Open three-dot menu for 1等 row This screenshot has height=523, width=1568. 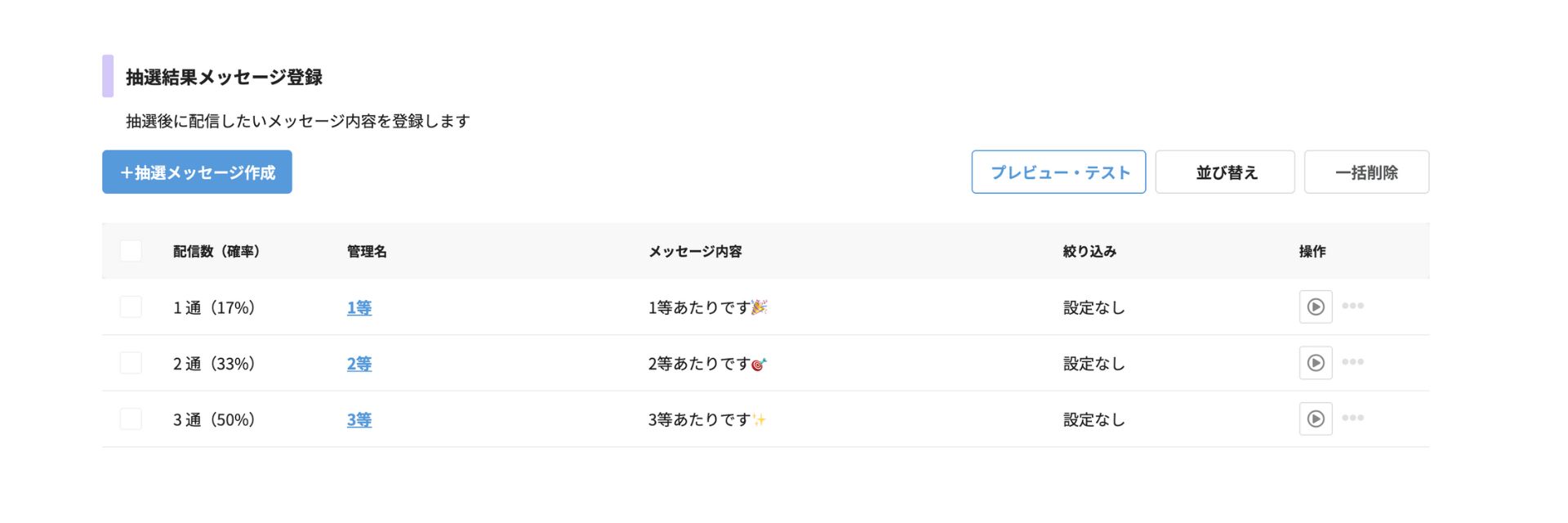pyautogui.click(x=1352, y=306)
